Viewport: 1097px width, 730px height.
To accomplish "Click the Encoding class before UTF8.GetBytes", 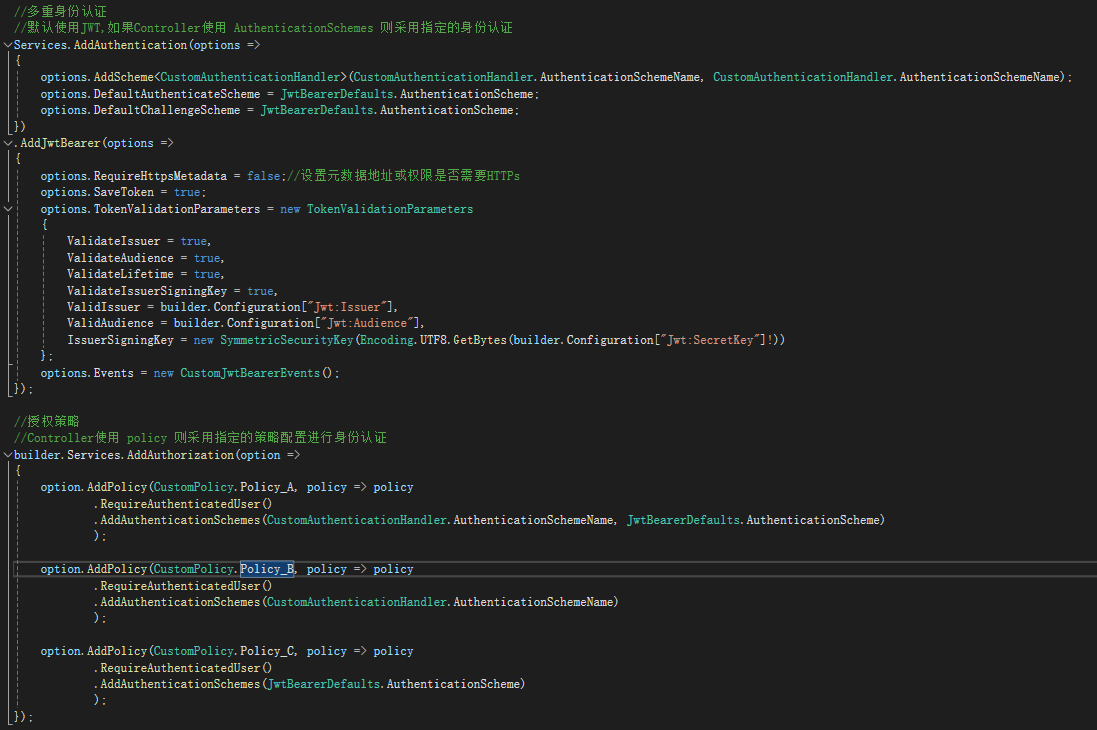I will coord(387,340).
